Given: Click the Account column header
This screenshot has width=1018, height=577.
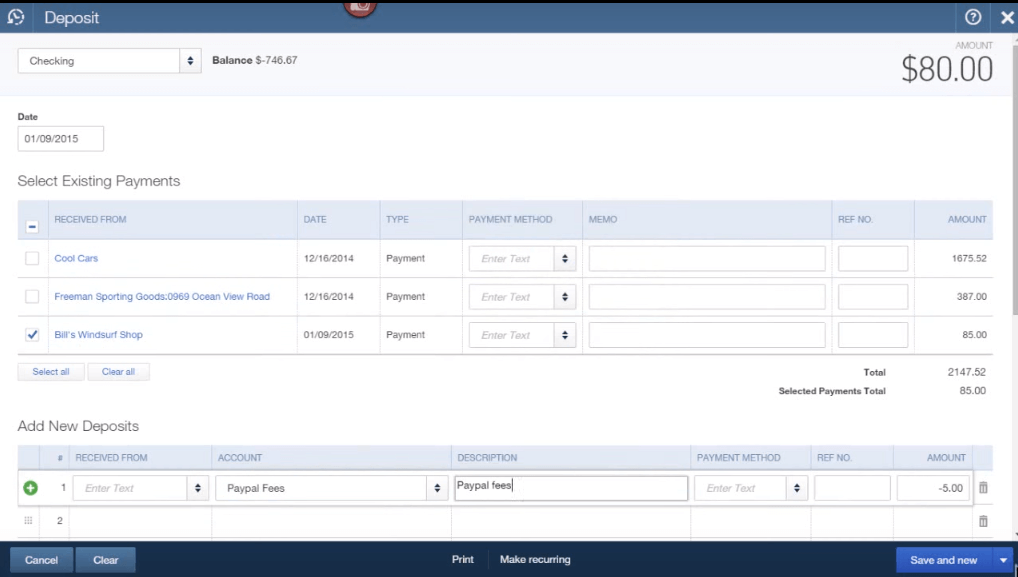Looking at the screenshot, I should (x=240, y=458).
